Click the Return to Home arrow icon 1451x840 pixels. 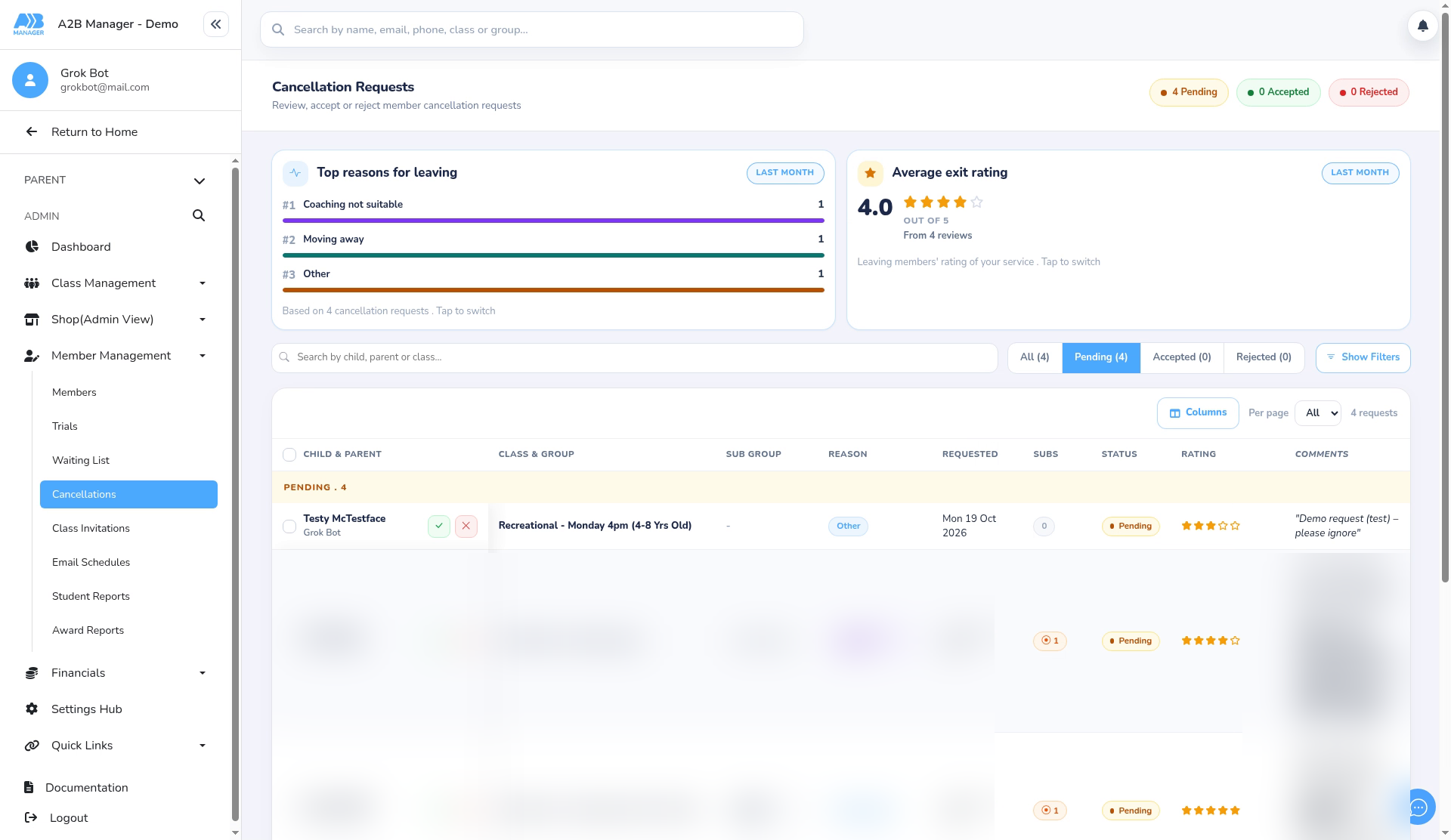[x=32, y=132]
